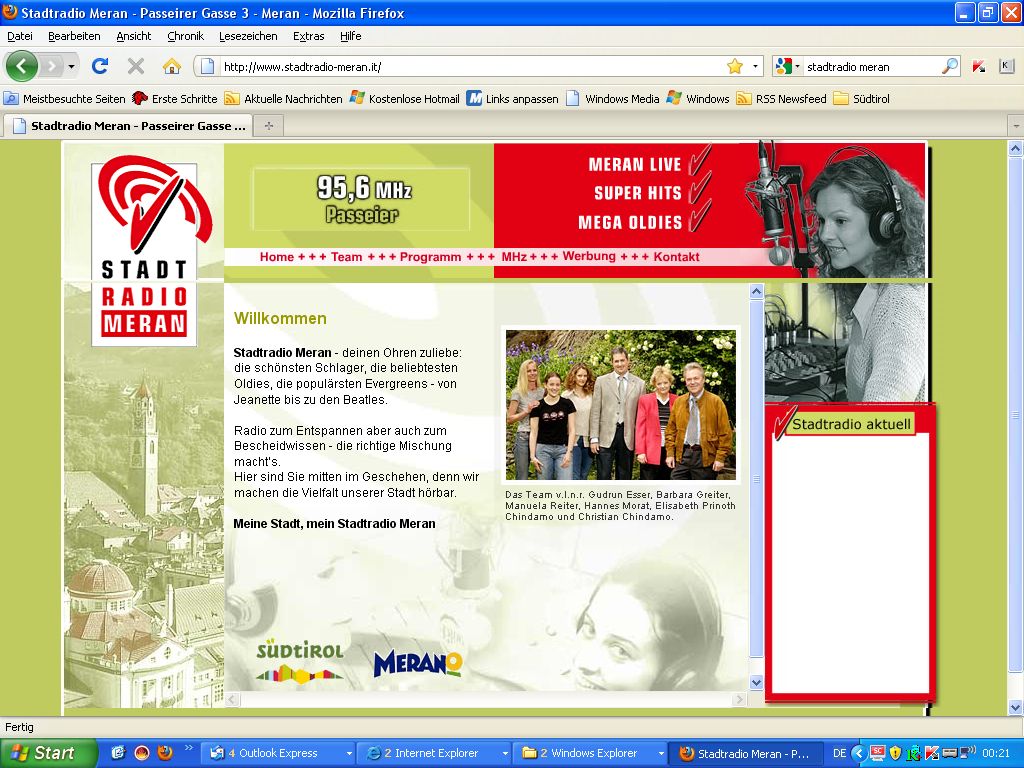Reload the page with the blue refresh icon
The width and height of the screenshot is (1024, 768).
click(100, 66)
